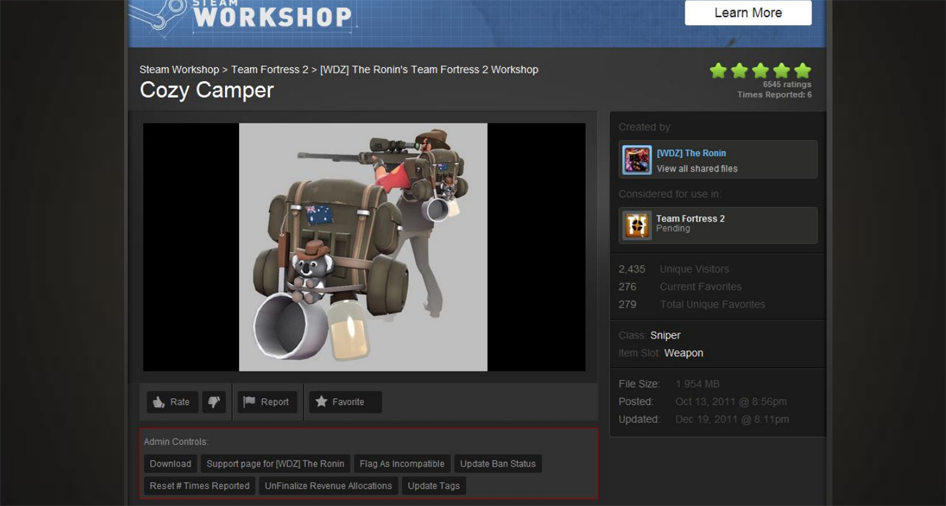Screen dimensions: 946x506
Task: Click the Cozy Camper title
Action: coord(207,90)
